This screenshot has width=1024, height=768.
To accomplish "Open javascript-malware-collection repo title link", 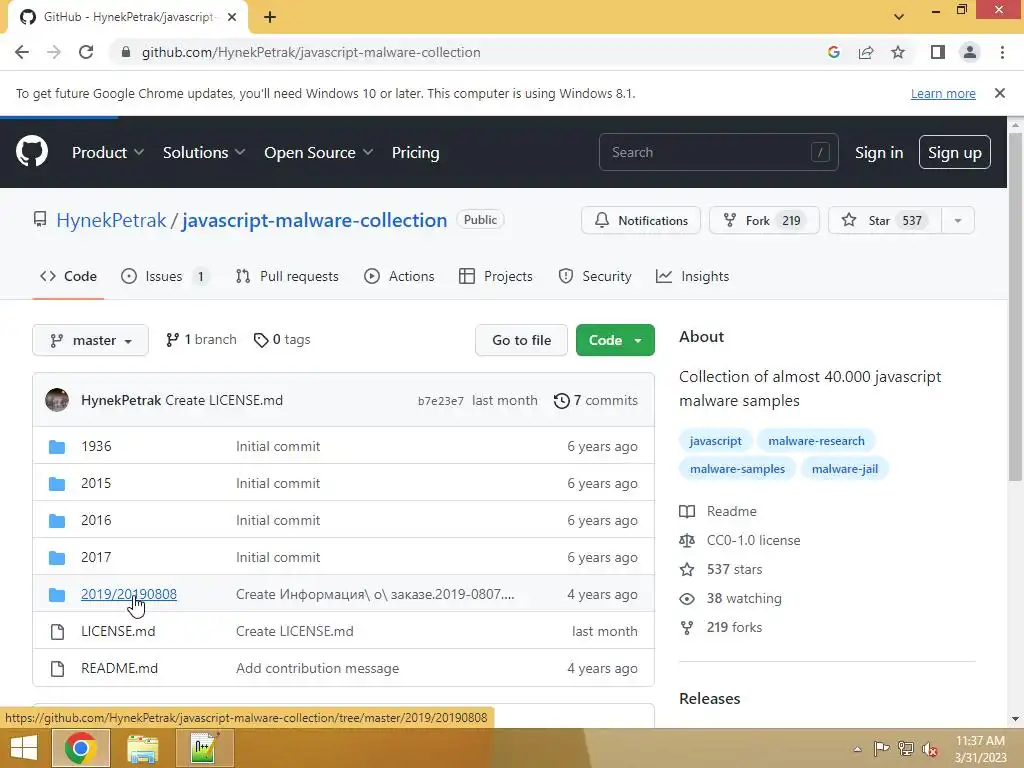I will (x=314, y=221).
